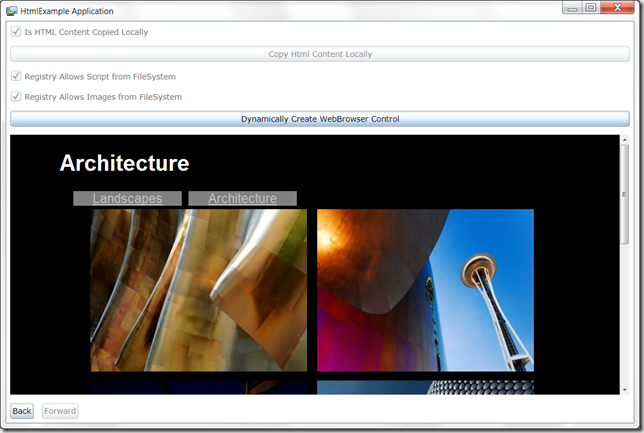Minimize the HtmlExample window
Viewport: 644px width, 433px height.
pyautogui.click(x=573, y=8)
